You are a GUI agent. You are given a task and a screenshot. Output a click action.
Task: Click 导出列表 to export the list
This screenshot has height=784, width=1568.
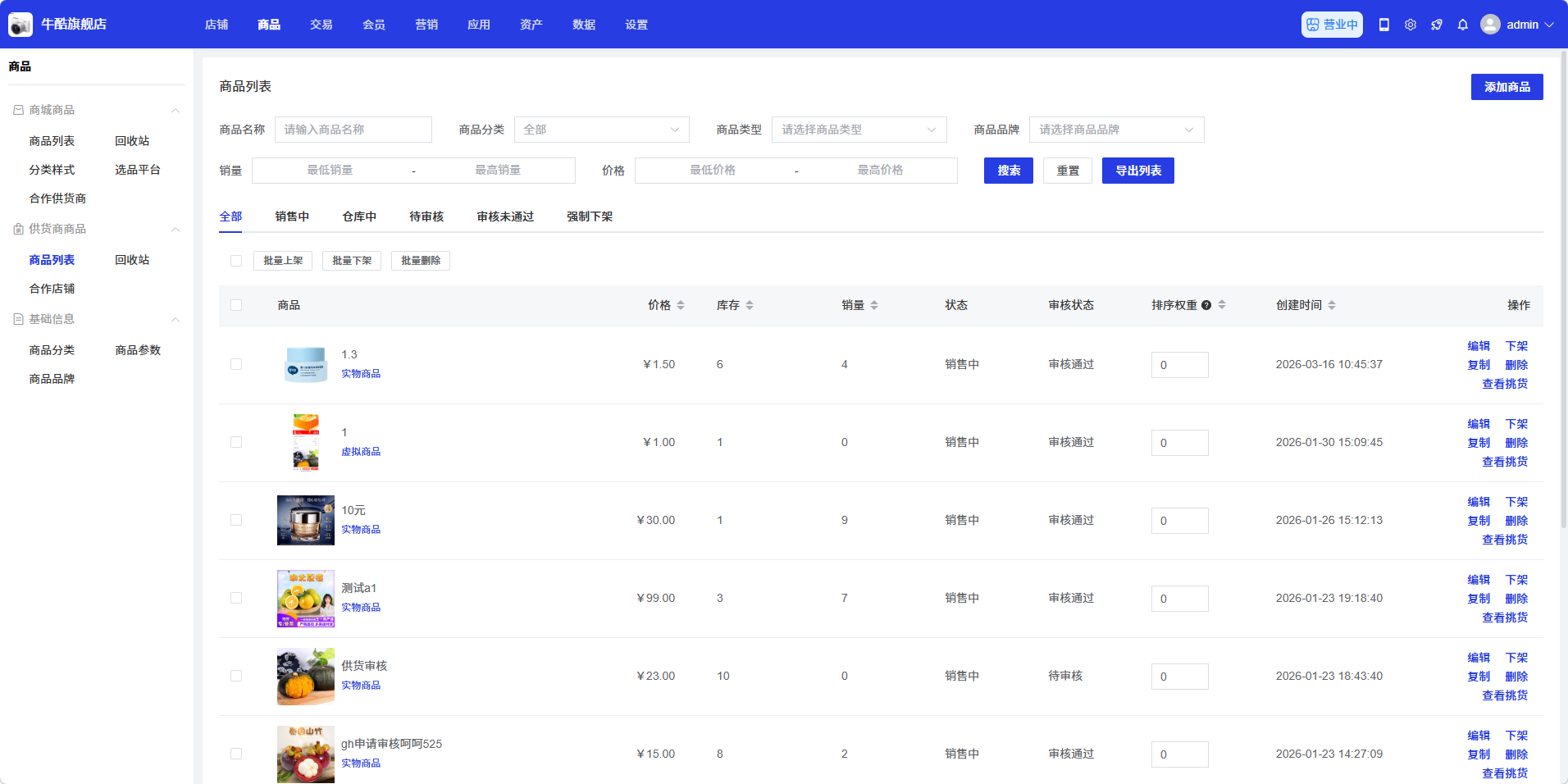click(1137, 171)
